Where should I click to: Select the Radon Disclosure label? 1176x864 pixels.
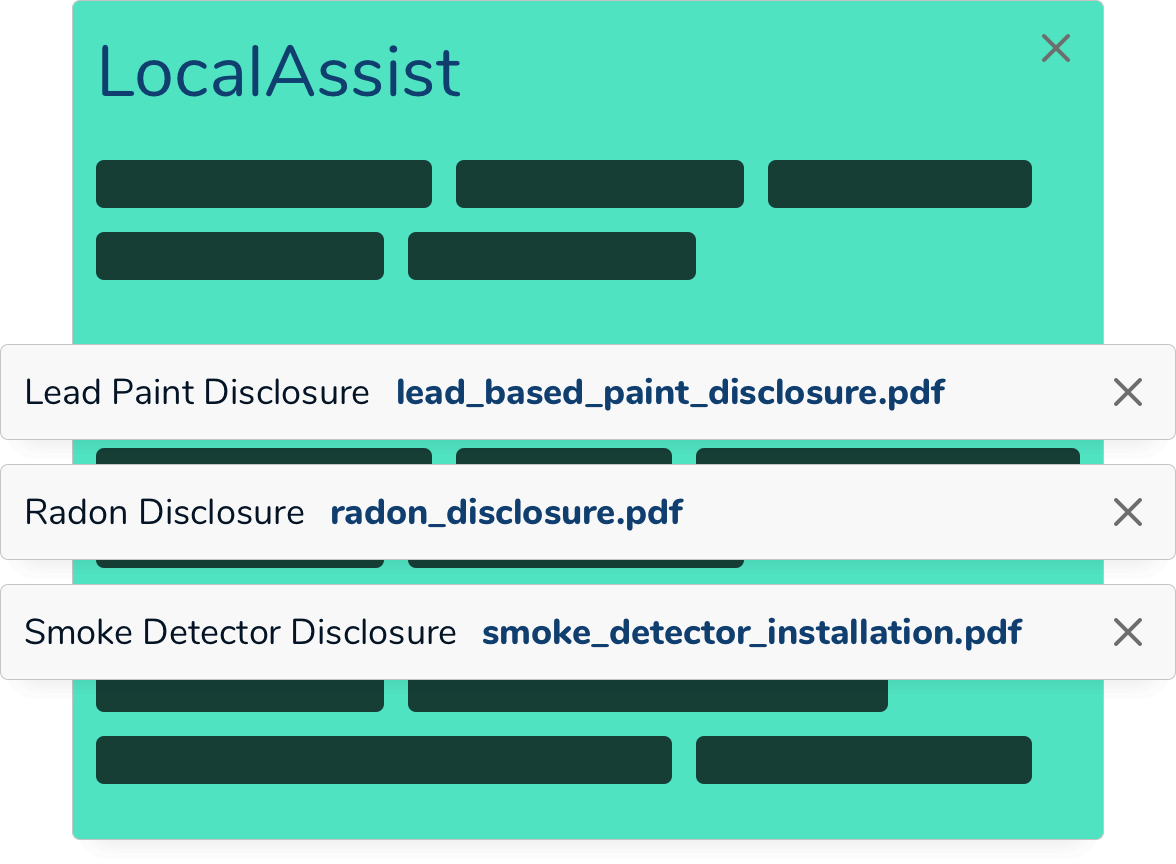point(165,512)
